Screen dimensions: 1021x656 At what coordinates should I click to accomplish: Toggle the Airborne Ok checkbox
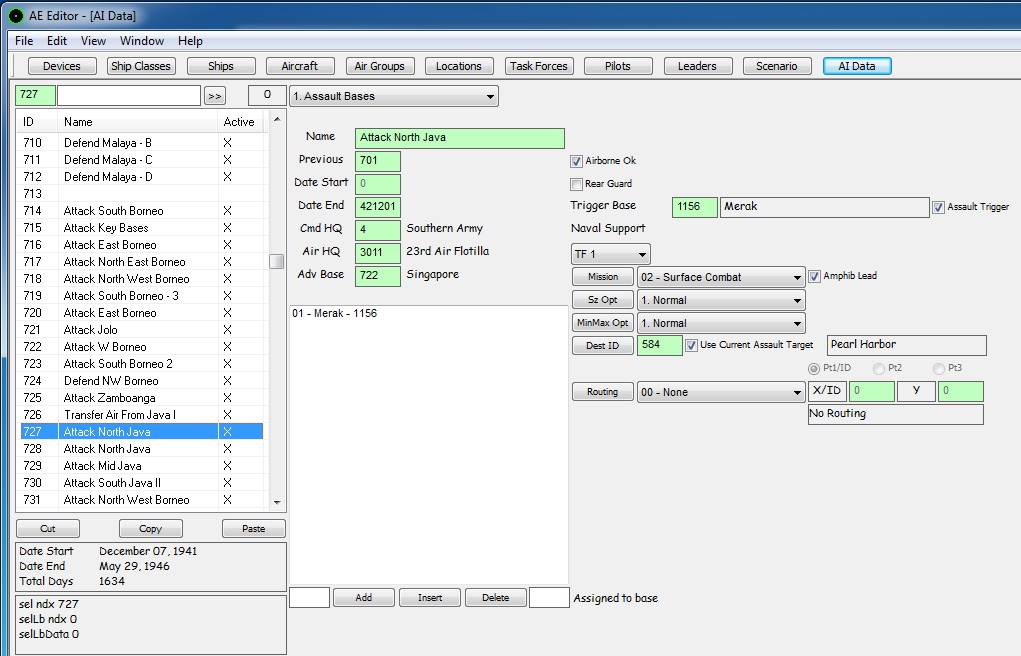pyautogui.click(x=576, y=161)
